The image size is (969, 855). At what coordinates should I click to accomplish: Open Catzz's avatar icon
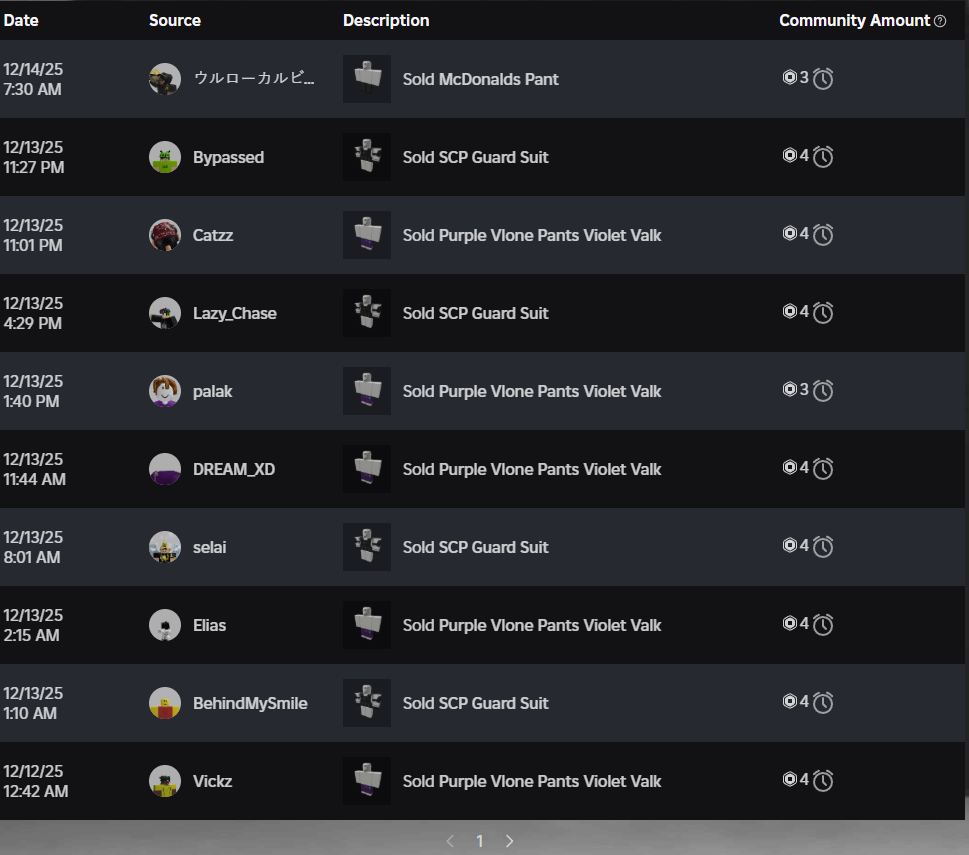pyautogui.click(x=165, y=235)
